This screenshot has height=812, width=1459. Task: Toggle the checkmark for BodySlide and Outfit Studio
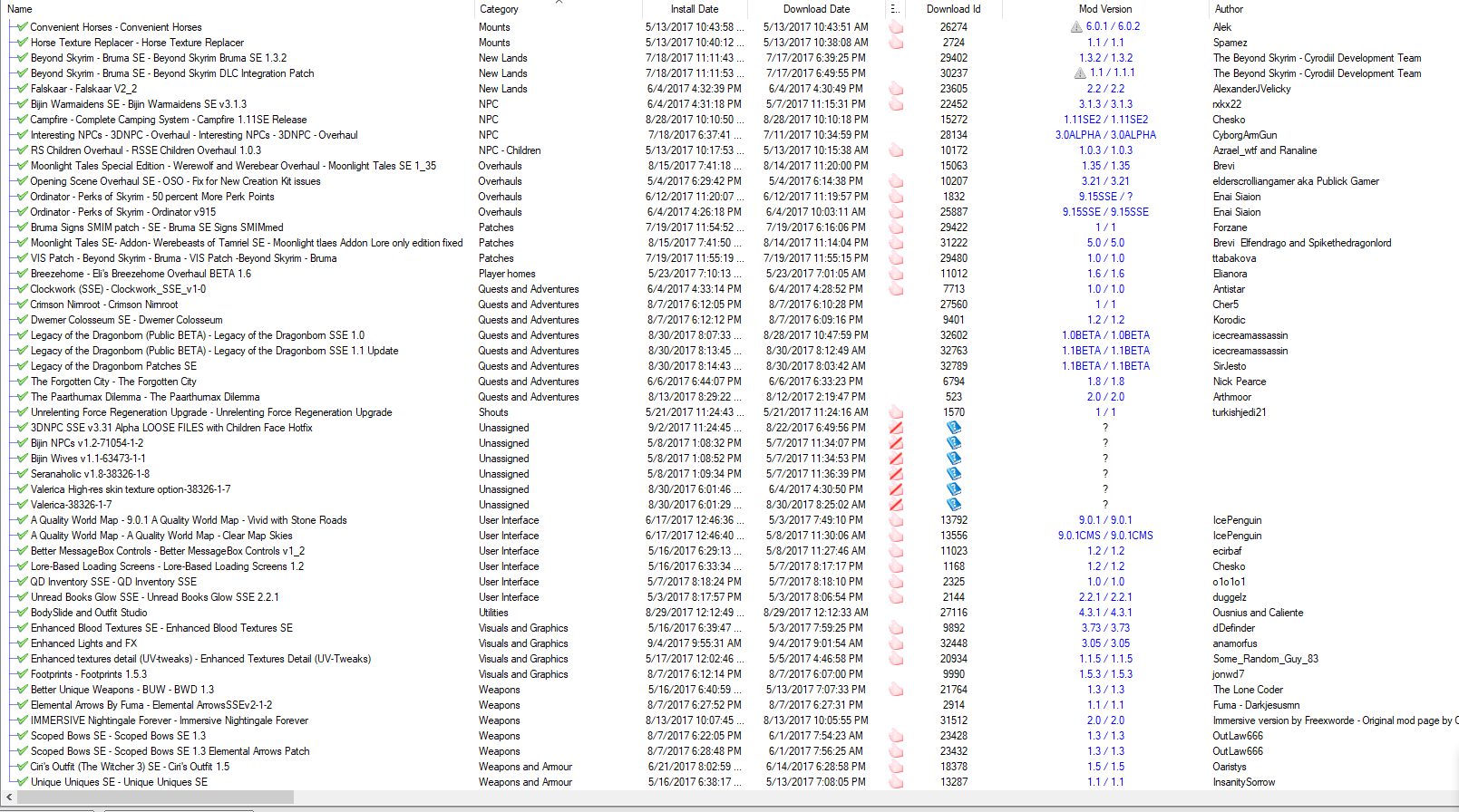(x=22, y=613)
